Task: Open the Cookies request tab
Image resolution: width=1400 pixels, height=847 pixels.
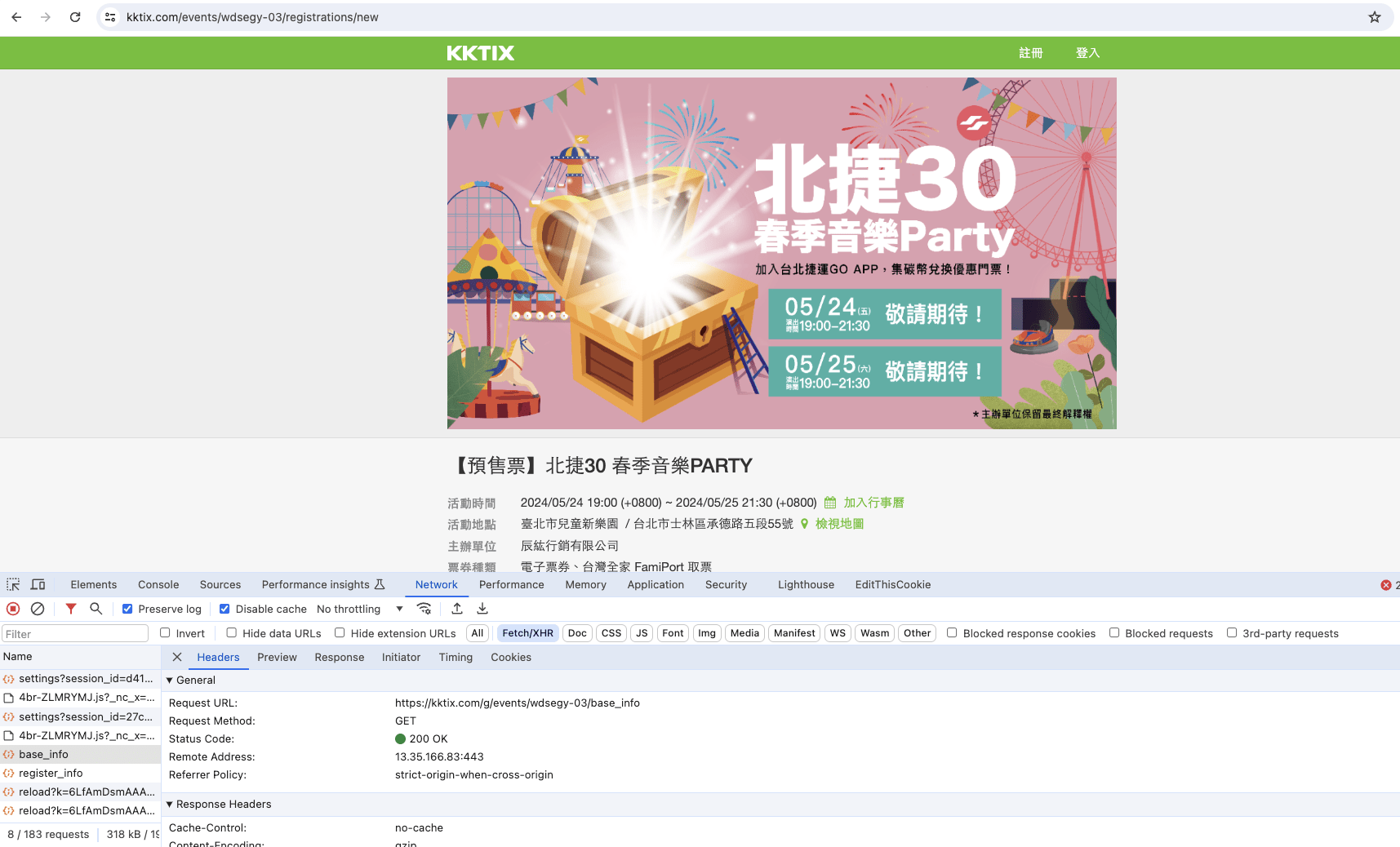Action: [x=511, y=657]
